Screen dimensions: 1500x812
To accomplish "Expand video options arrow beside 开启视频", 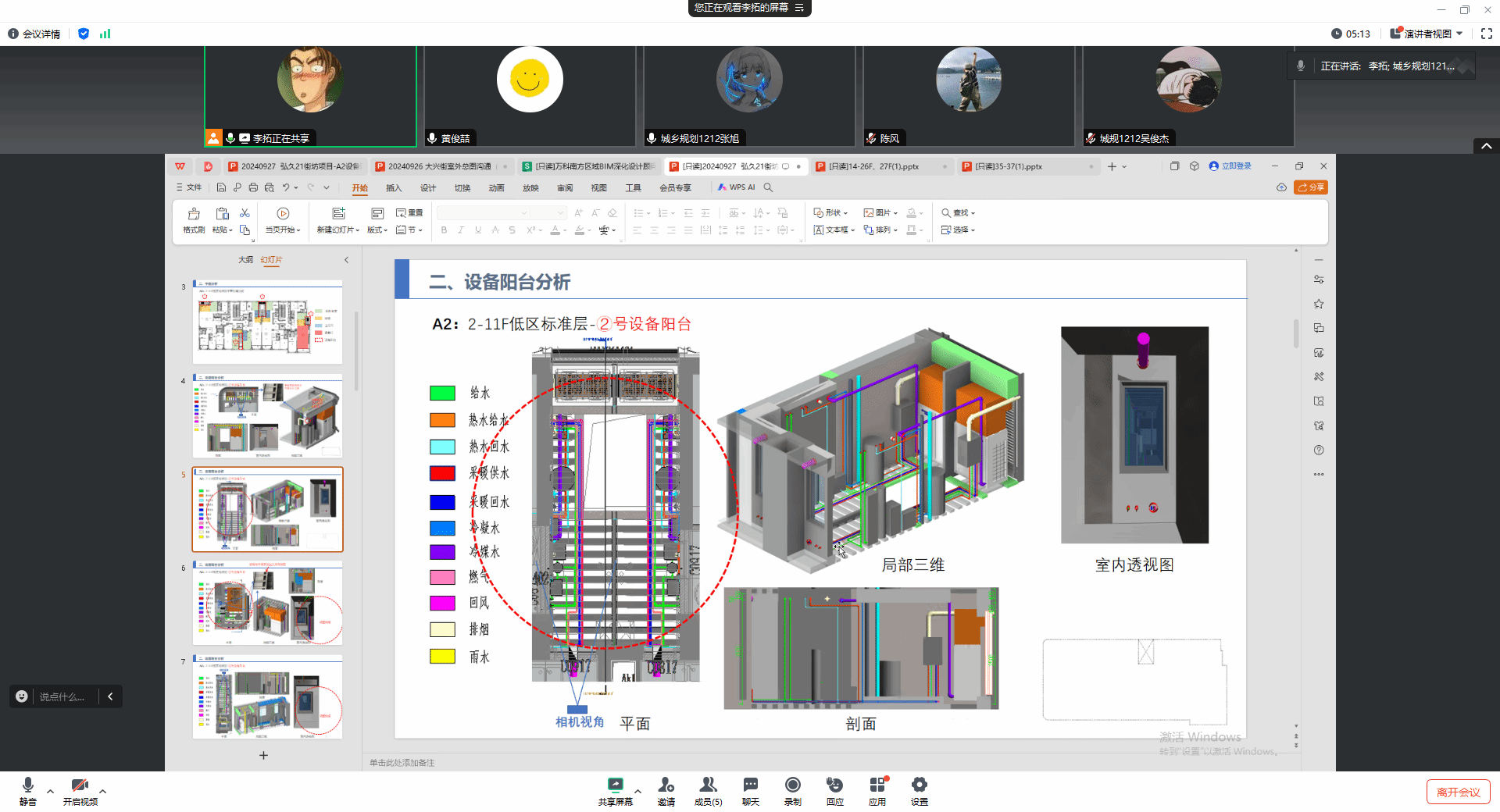I will tap(102, 791).
